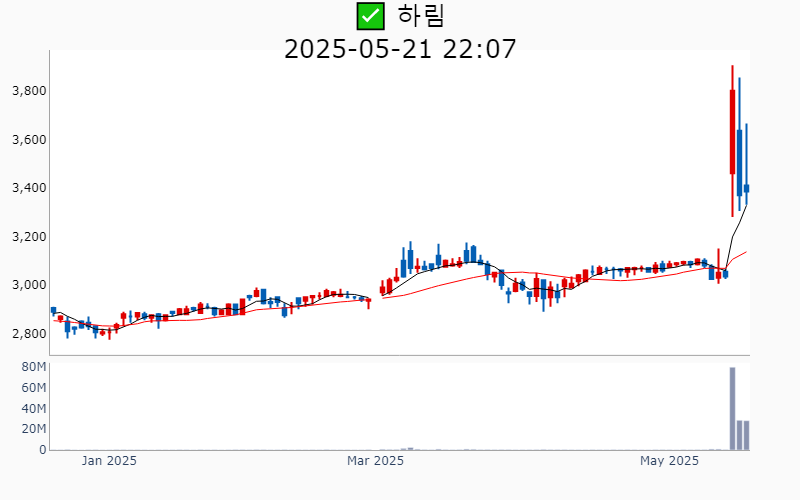Click the Jan 2025 date label
Image resolution: width=800 pixels, height=500 pixels.
pyautogui.click(x=109, y=461)
